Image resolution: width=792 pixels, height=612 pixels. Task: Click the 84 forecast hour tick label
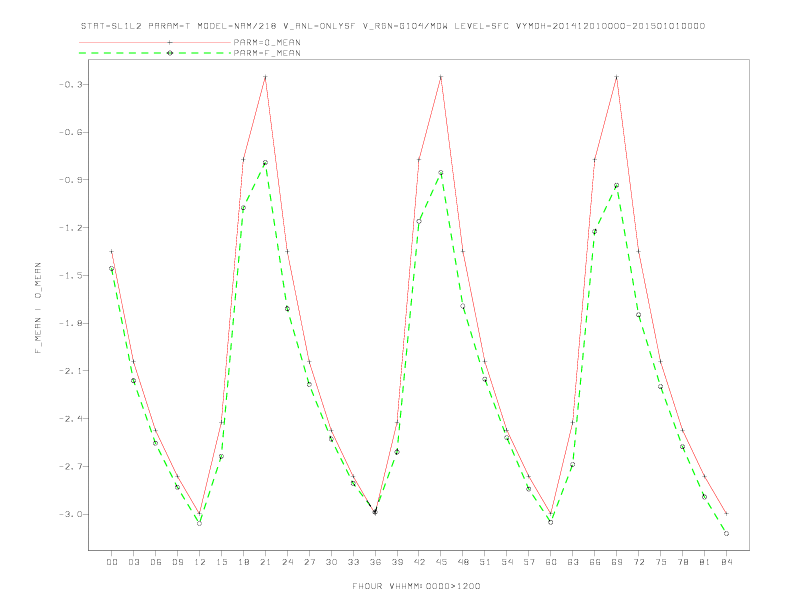pos(727,562)
